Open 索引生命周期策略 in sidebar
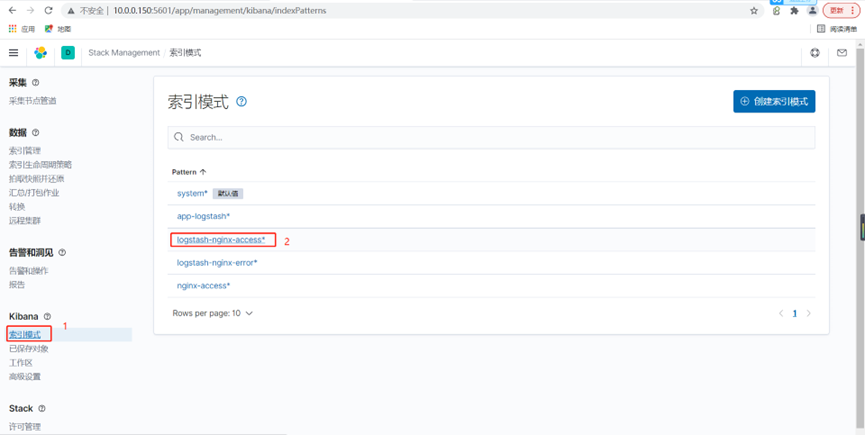 (40, 165)
